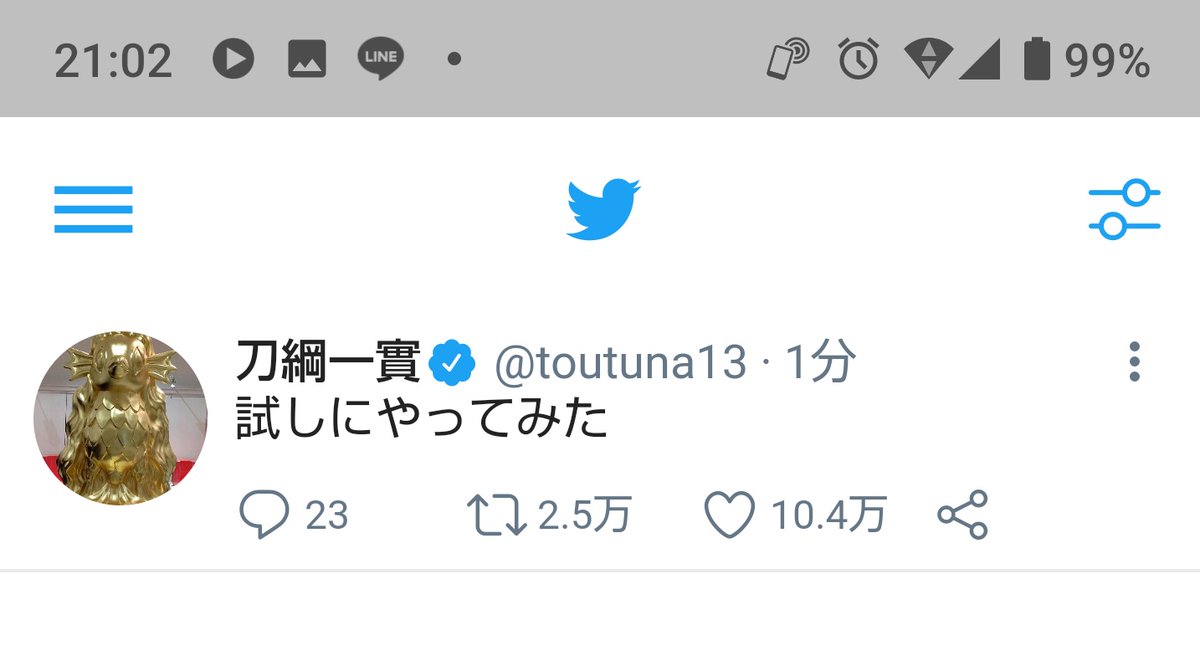Screen dimensions: 1200x656
Task: Tap the LINE notification icon
Action: click(x=380, y=59)
